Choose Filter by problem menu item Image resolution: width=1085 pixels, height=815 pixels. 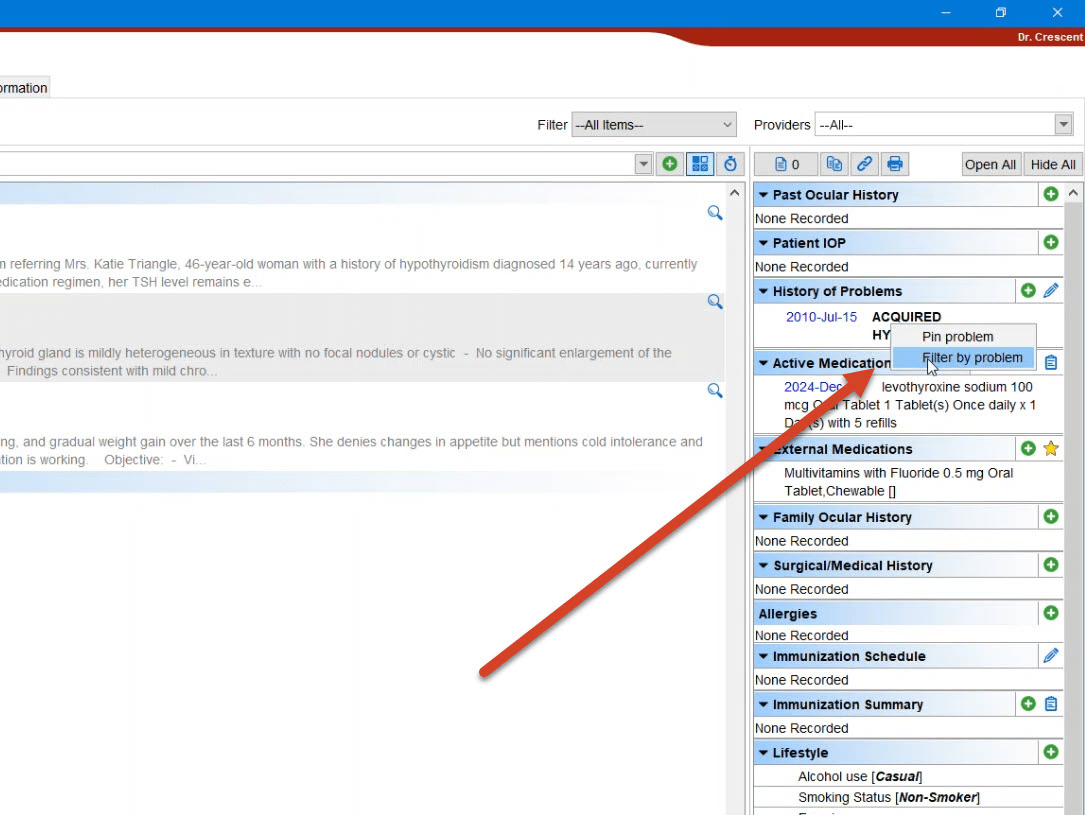pos(972,358)
